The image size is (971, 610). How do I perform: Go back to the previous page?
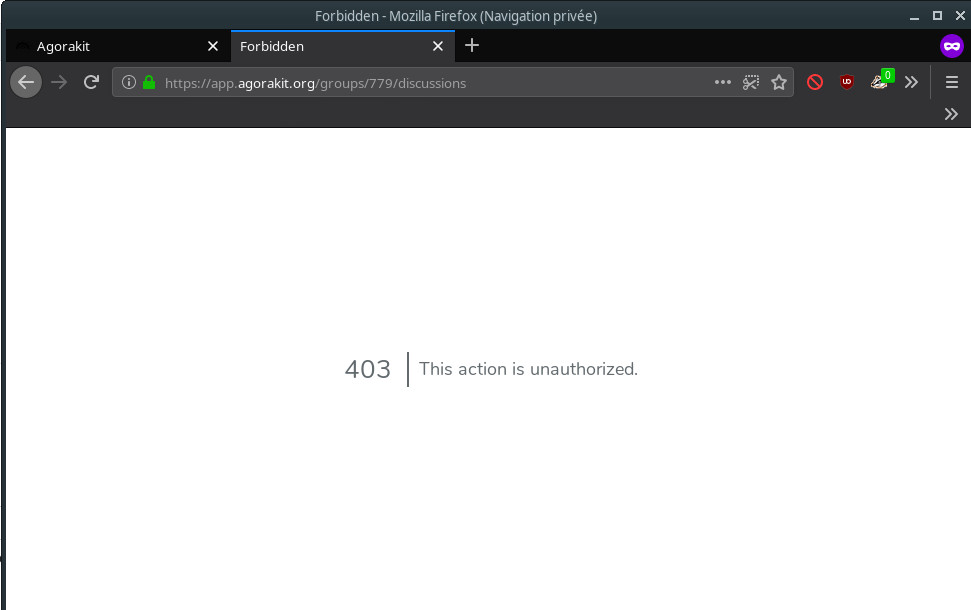coord(26,83)
